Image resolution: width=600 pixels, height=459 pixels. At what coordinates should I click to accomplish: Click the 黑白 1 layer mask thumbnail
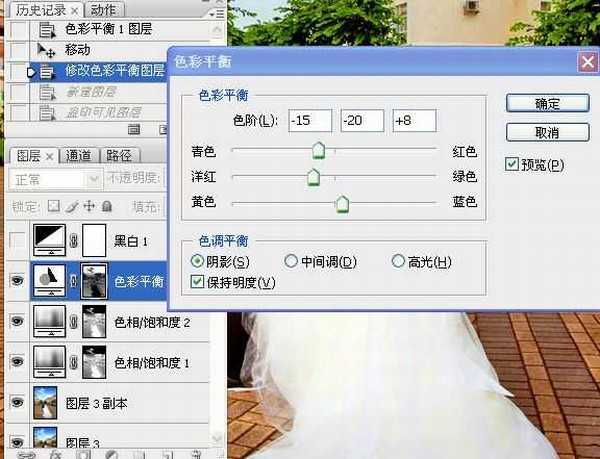[x=93, y=240]
